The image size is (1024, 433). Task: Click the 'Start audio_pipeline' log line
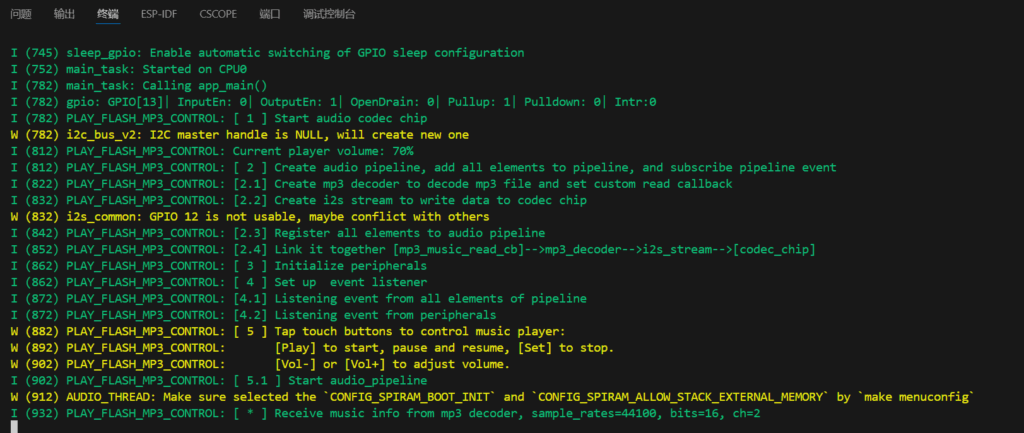(x=219, y=380)
